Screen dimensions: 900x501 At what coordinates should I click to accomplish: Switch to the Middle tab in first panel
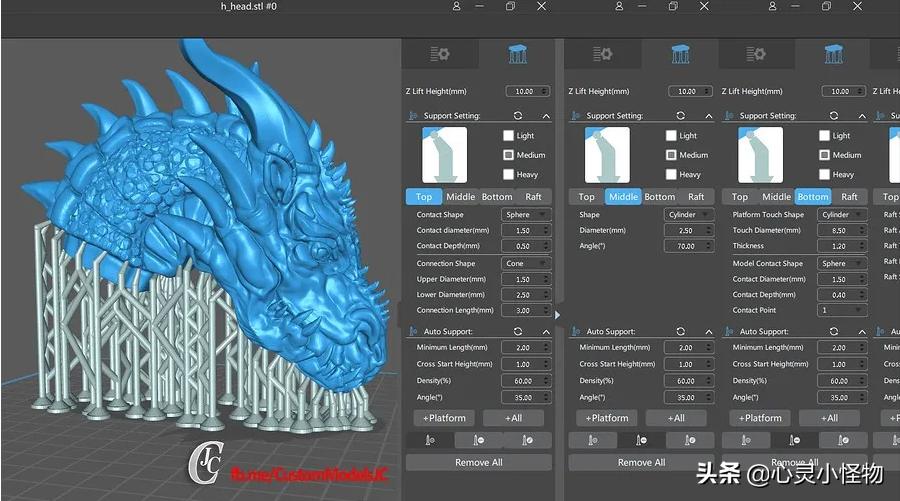click(460, 197)
